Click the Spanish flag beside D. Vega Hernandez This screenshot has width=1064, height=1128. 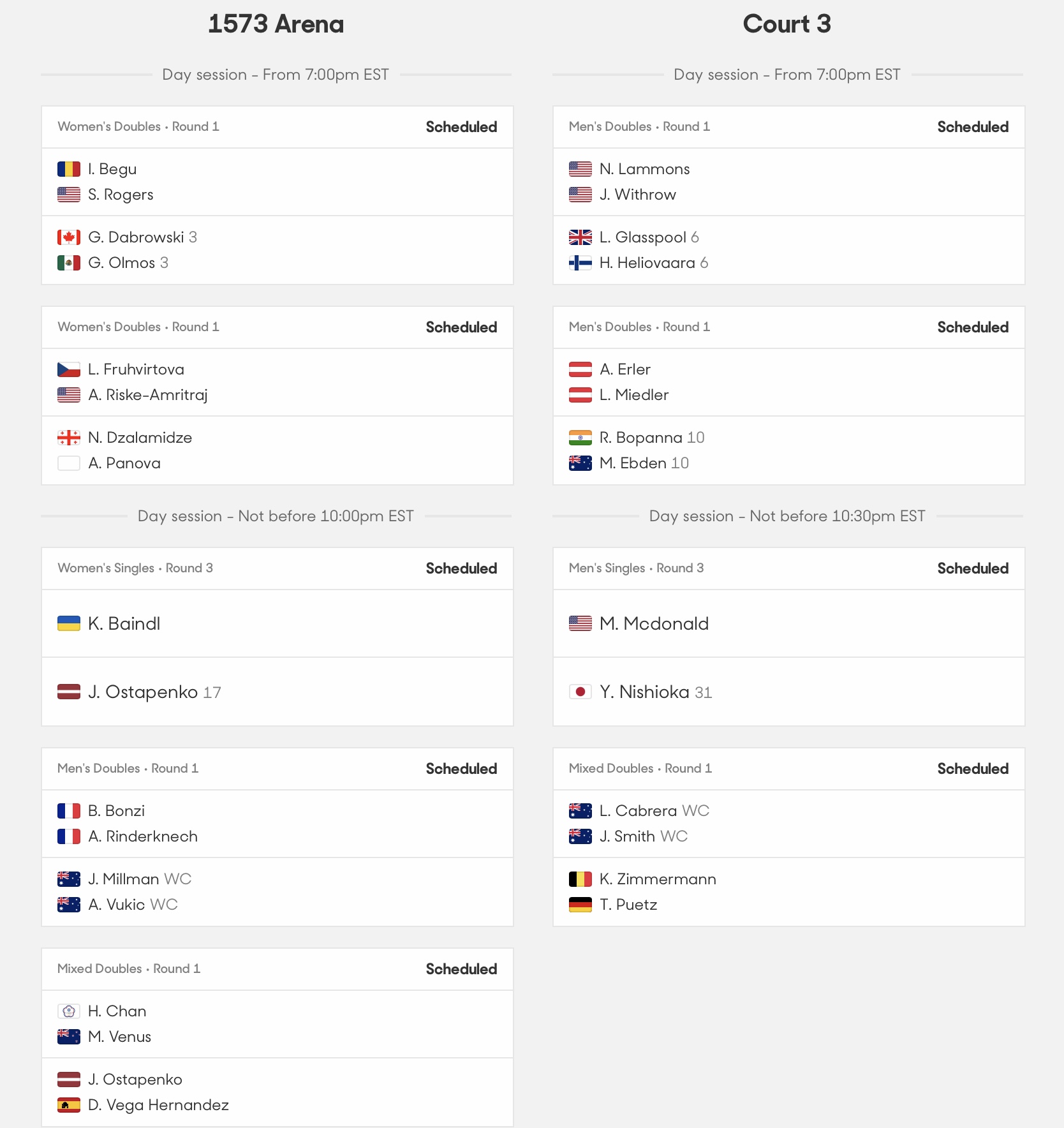(69, 1105)
